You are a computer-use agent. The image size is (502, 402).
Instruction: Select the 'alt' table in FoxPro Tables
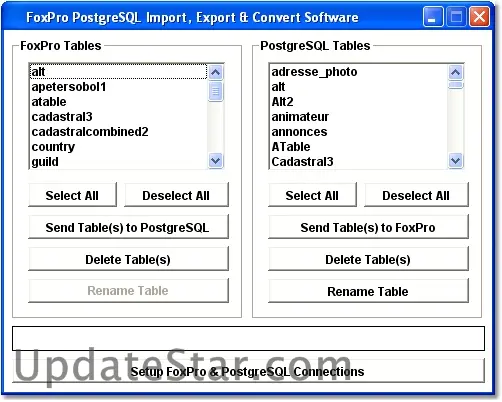point(118,72)
